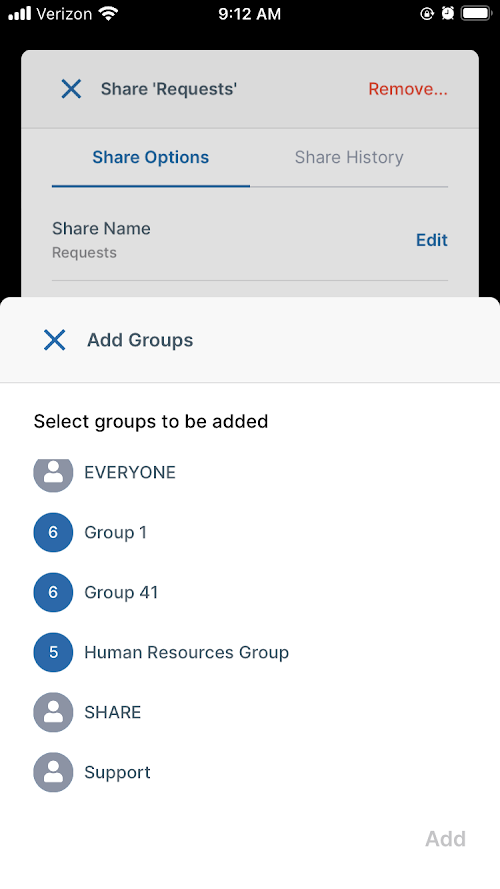Switch to the Share History tab
This screenshot has width=500, height=889.
[349, 158]
